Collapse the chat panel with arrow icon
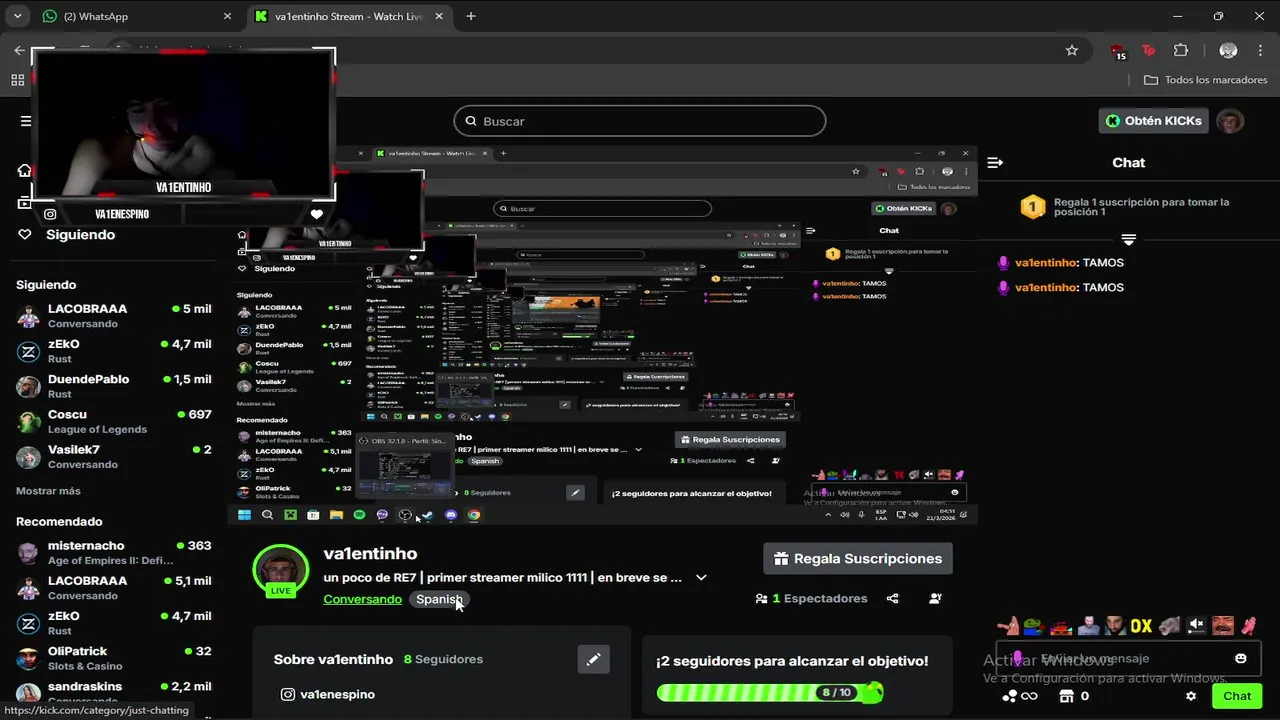1280x720 pixels. coord(995,162)
